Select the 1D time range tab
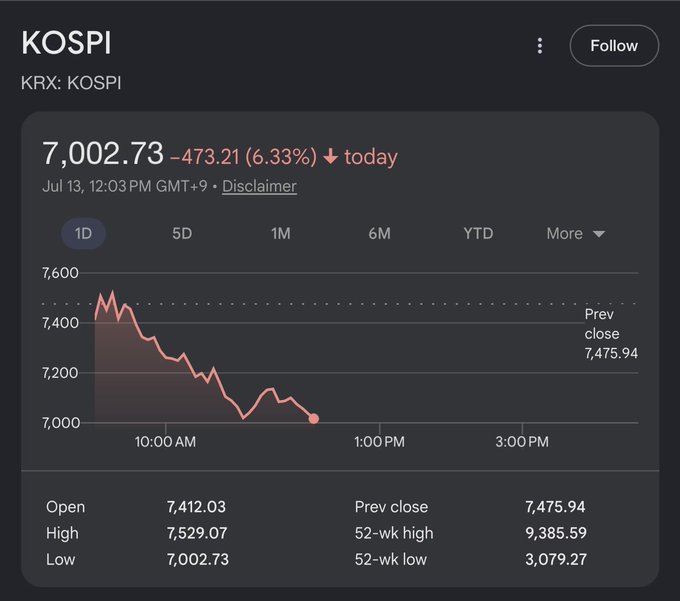Viewport: 680px width, 601px height. pos(83,233)
